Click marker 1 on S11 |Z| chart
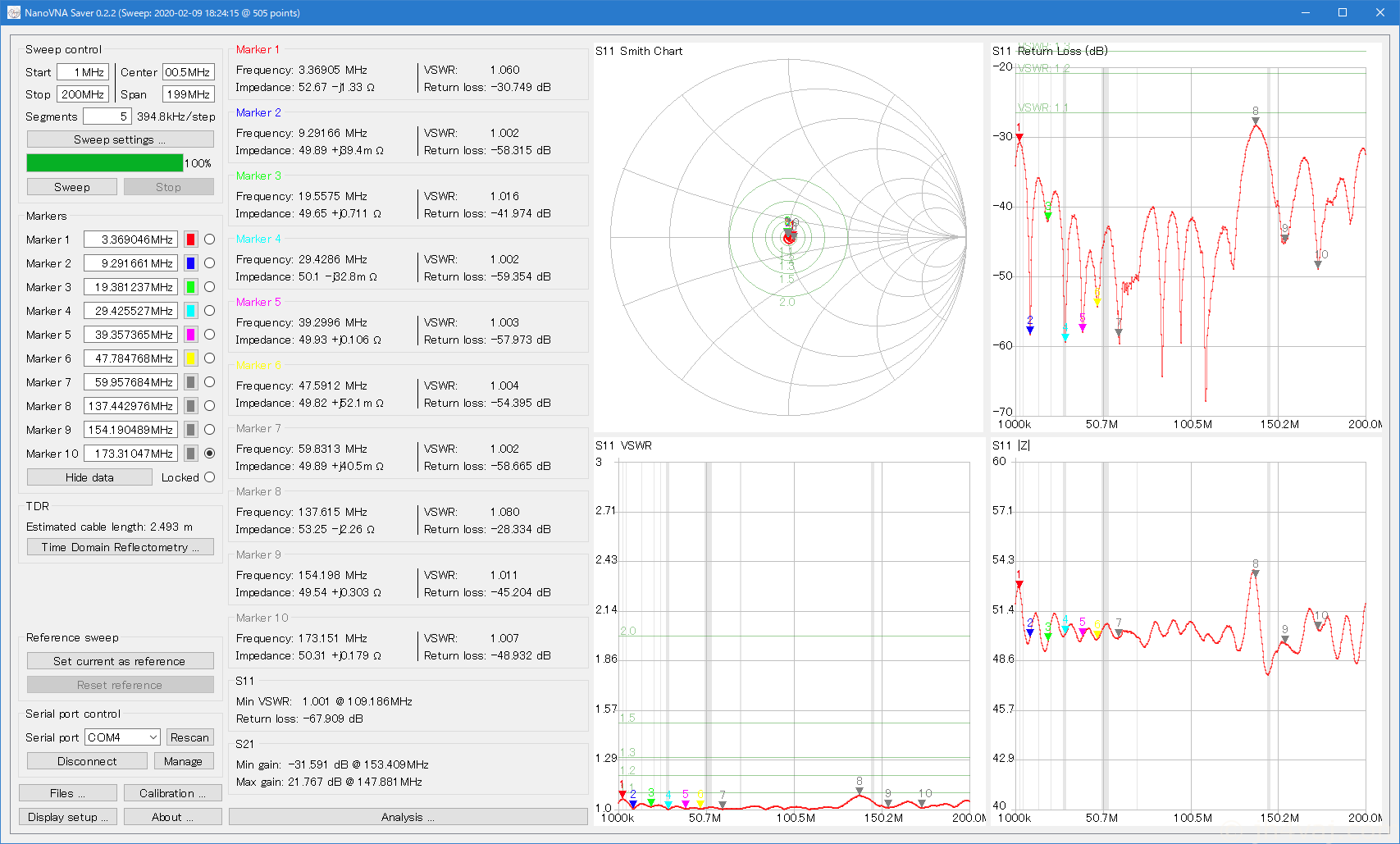 tap(1019, 583)
